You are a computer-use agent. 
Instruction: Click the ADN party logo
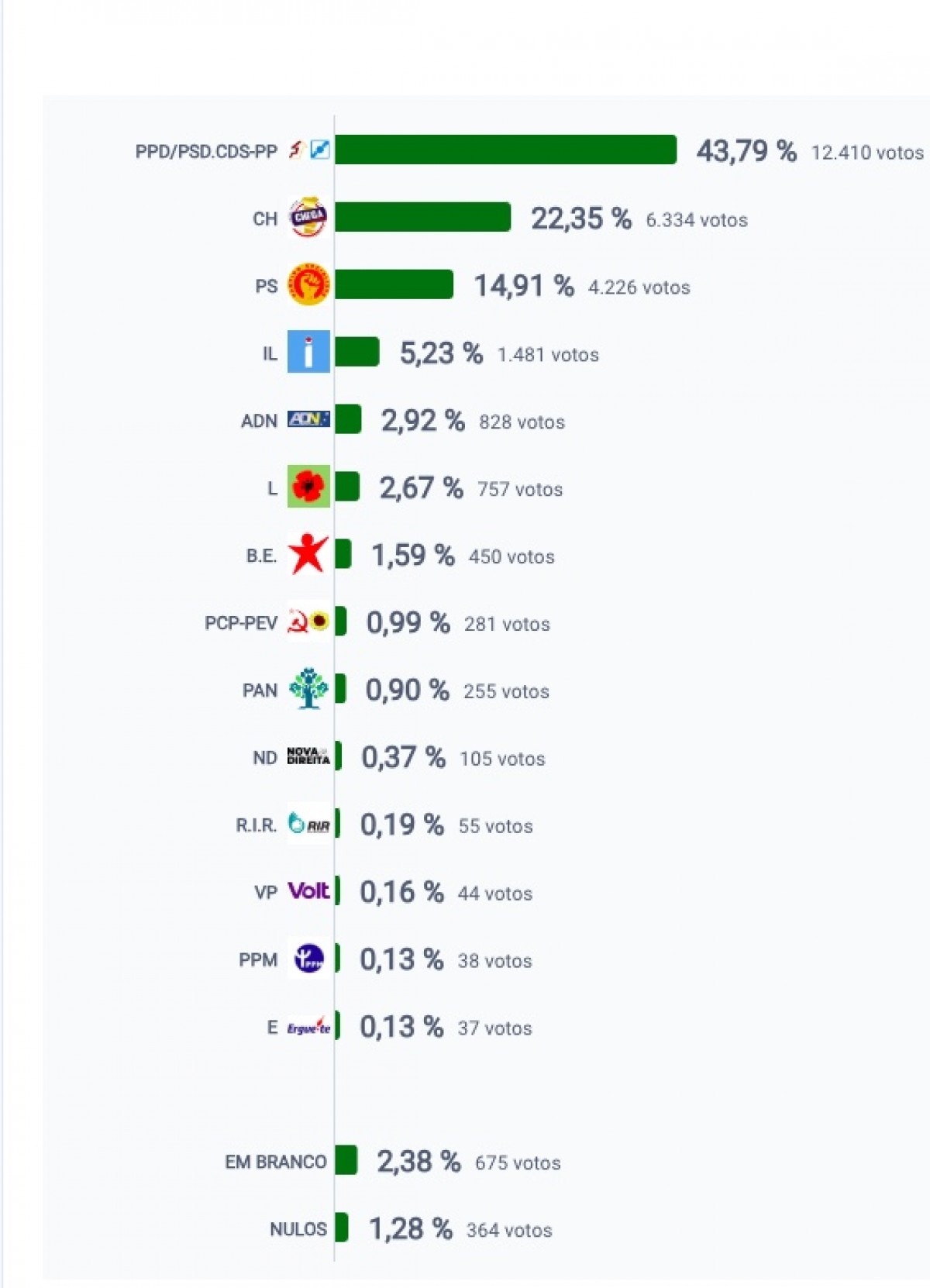tap(308, 419)
